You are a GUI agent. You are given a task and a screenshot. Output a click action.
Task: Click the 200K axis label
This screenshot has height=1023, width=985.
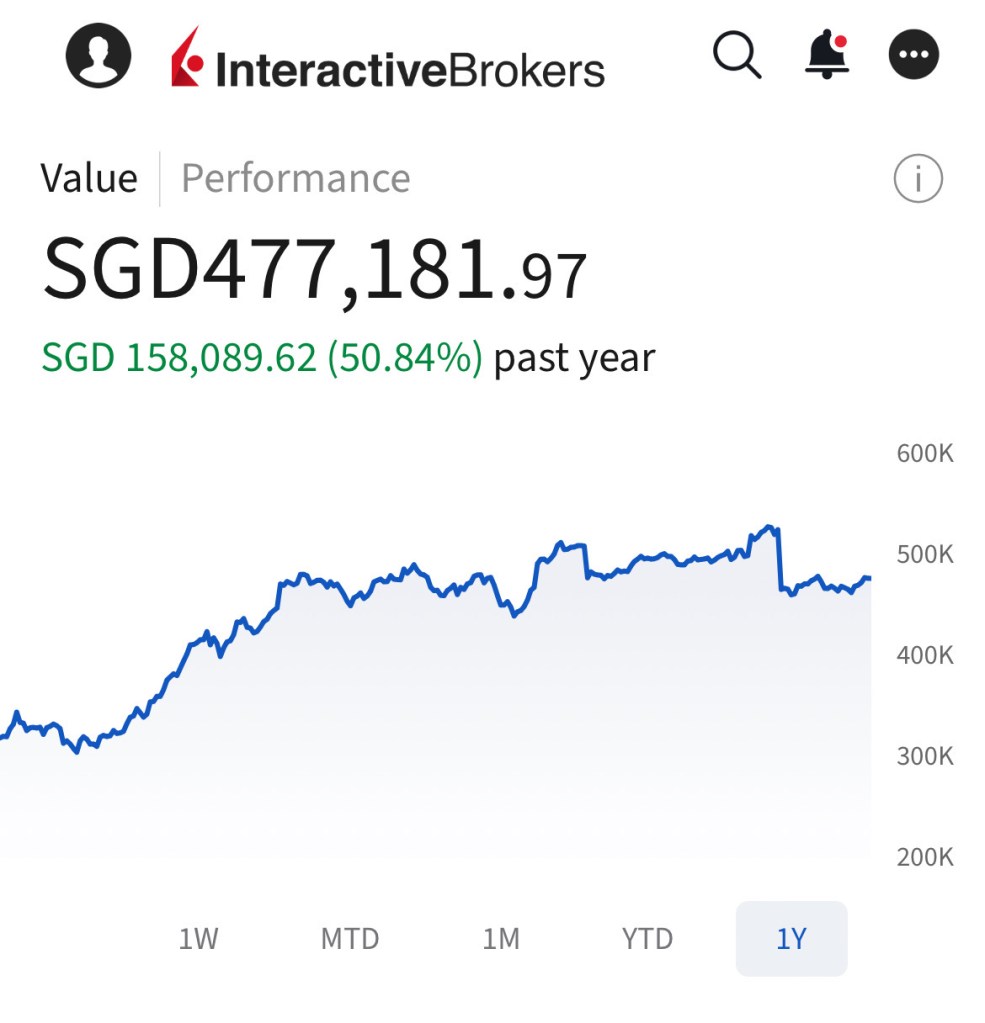[x=925, y=857]
